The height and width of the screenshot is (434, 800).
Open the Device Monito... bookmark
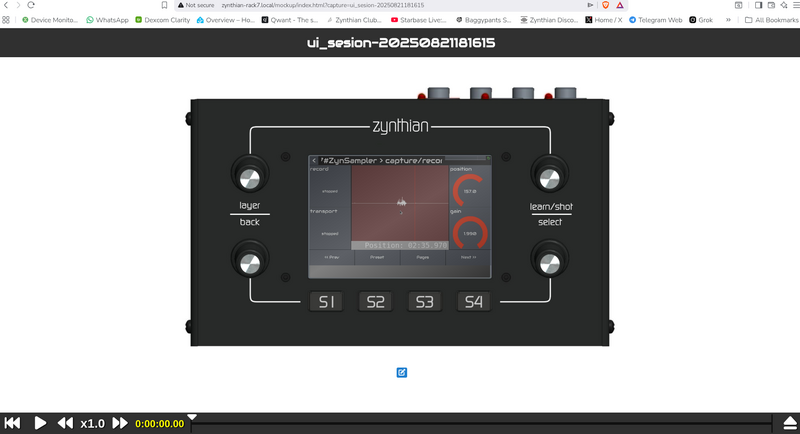pos(49,20)
